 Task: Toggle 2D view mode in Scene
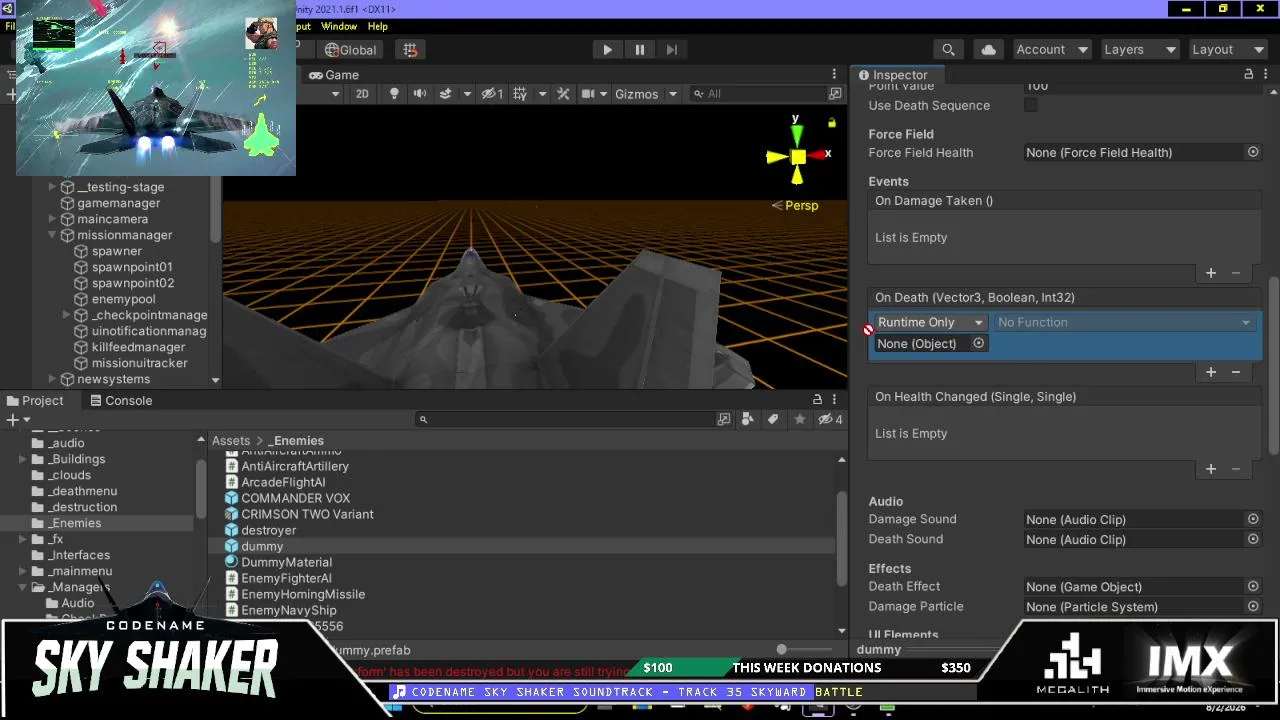pos(362,93)
